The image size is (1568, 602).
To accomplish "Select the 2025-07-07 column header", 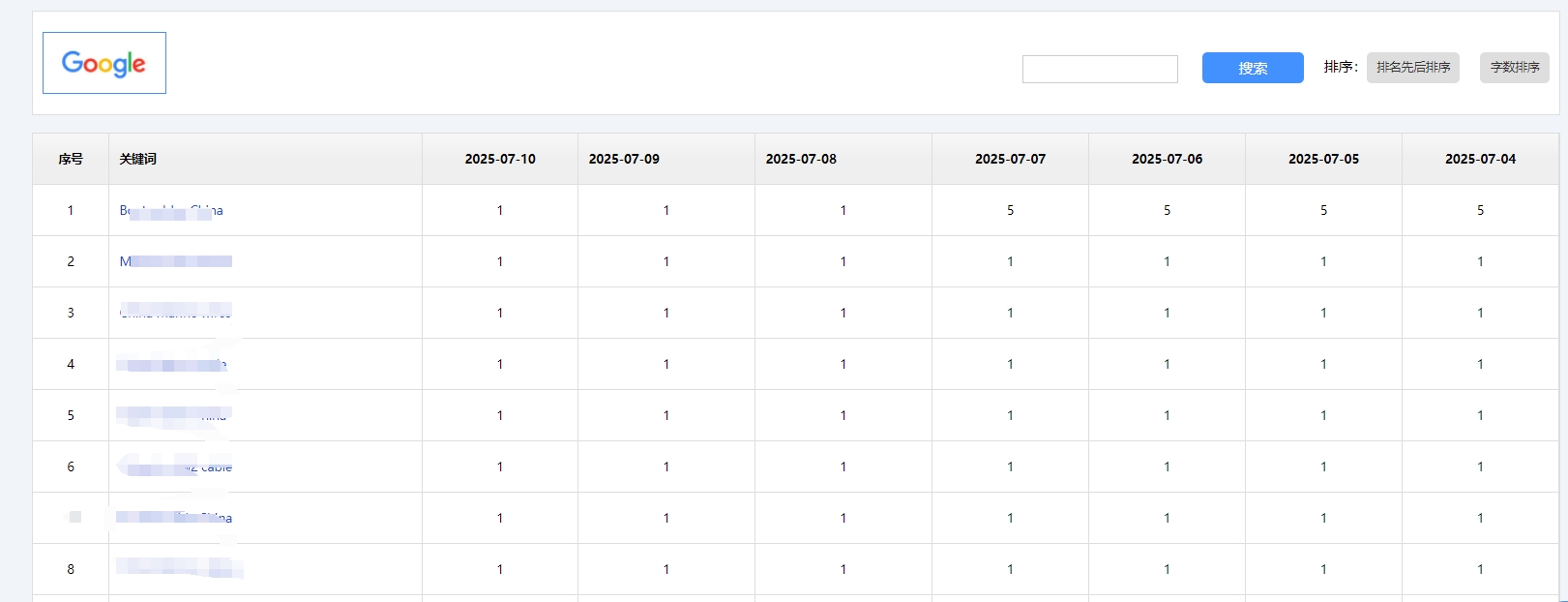I will (1010, 159).
